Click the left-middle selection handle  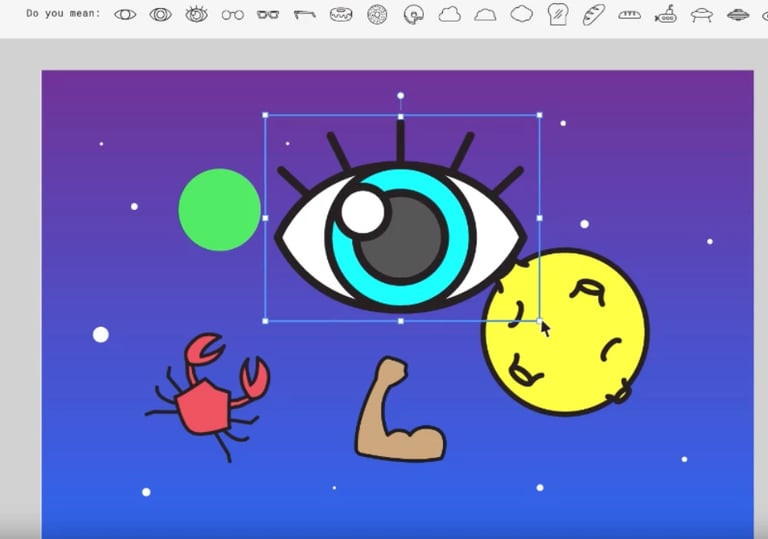tap(265, 218)
